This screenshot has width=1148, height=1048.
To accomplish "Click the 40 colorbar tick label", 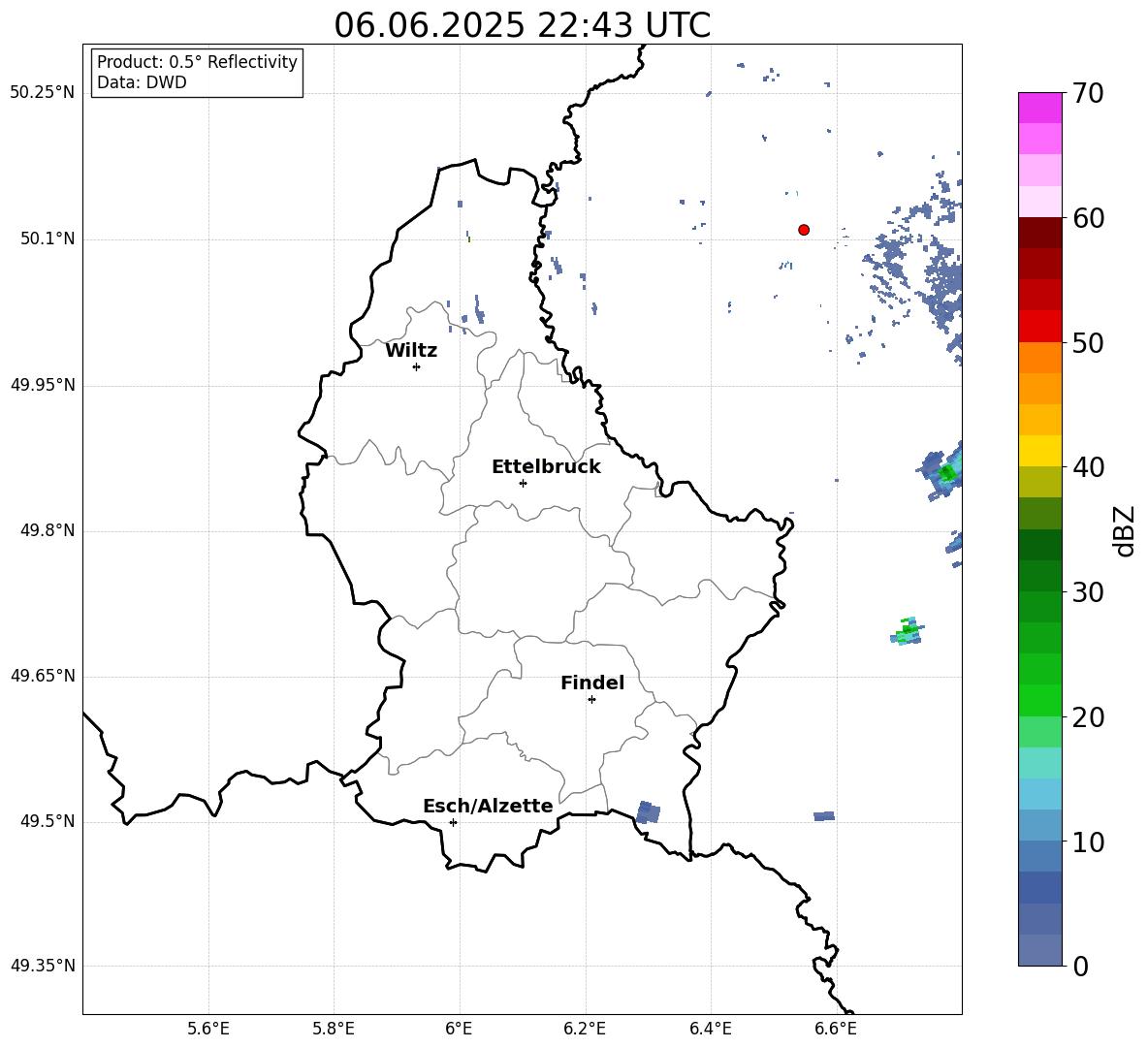I will [x=1087, y=467].
